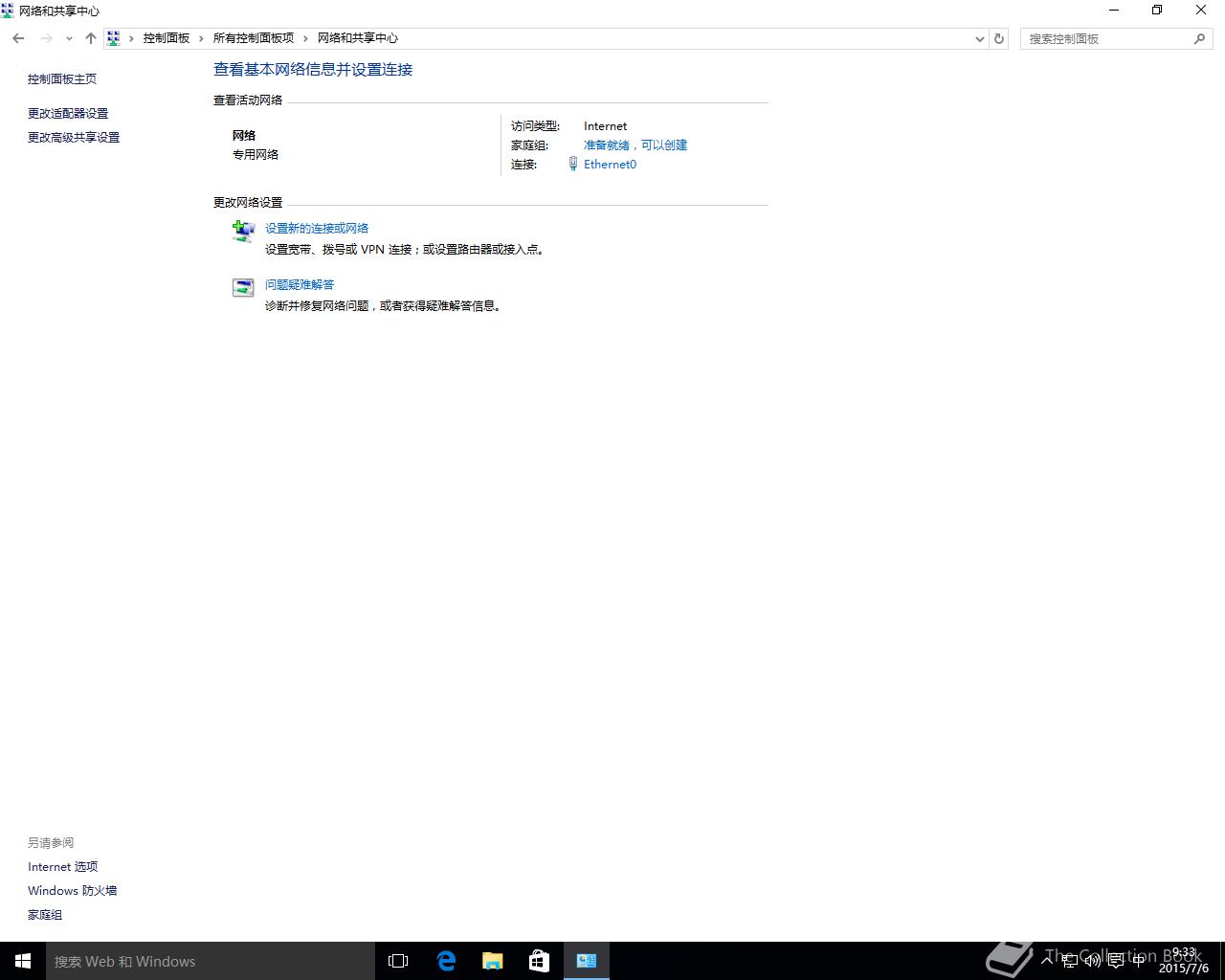The height and width of the screenshot is (980, 1225).
Task: Expand chevron after 所有控制面板项 breadcrumb
Action: point(306,38)
